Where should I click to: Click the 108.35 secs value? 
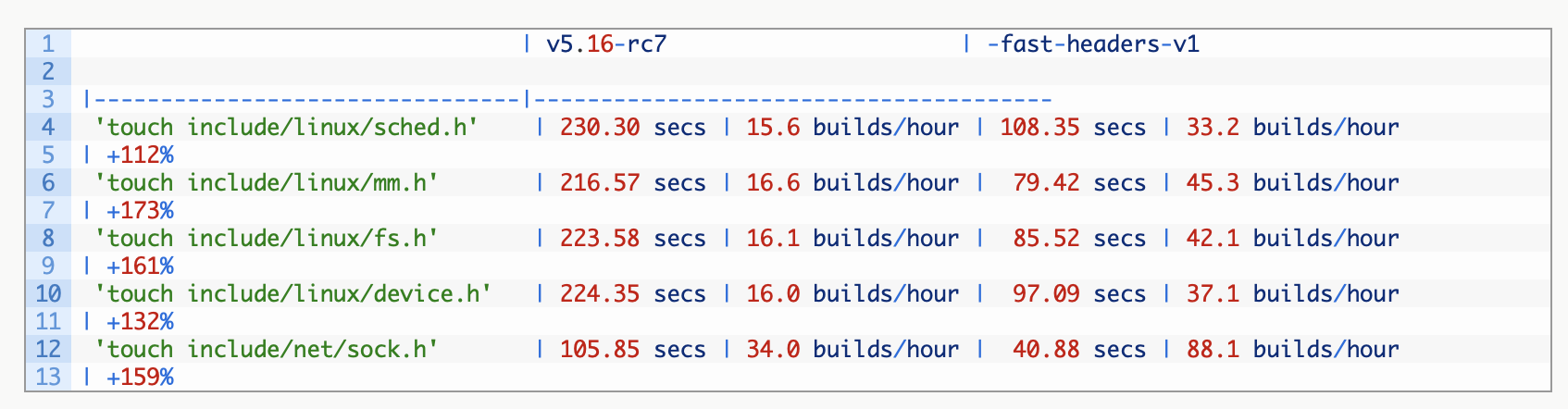[1072, 127]
